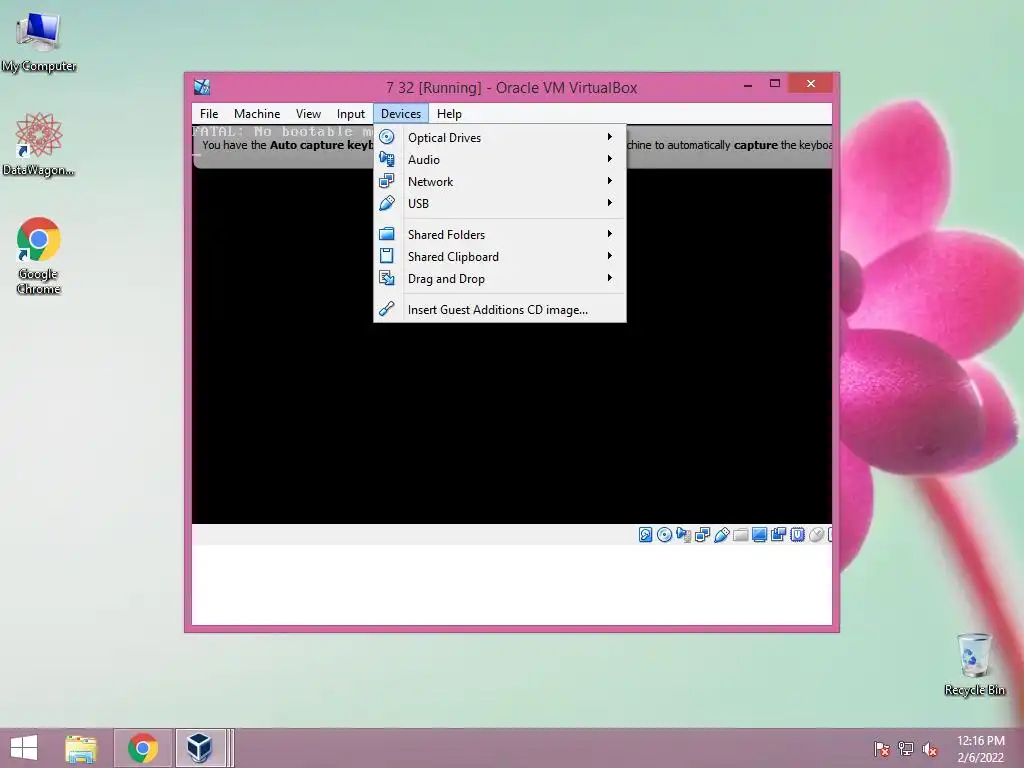Open the clock showing 12:16 PM
Image resolution: width=1024 pixels, height=768 pixels.
(980, 748)
